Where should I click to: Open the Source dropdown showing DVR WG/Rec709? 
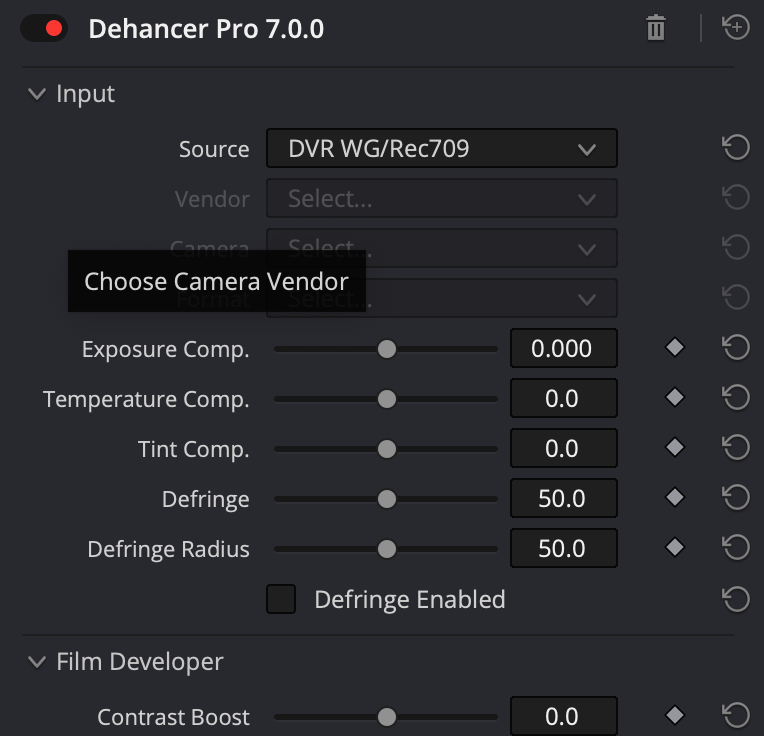[441, 148]
